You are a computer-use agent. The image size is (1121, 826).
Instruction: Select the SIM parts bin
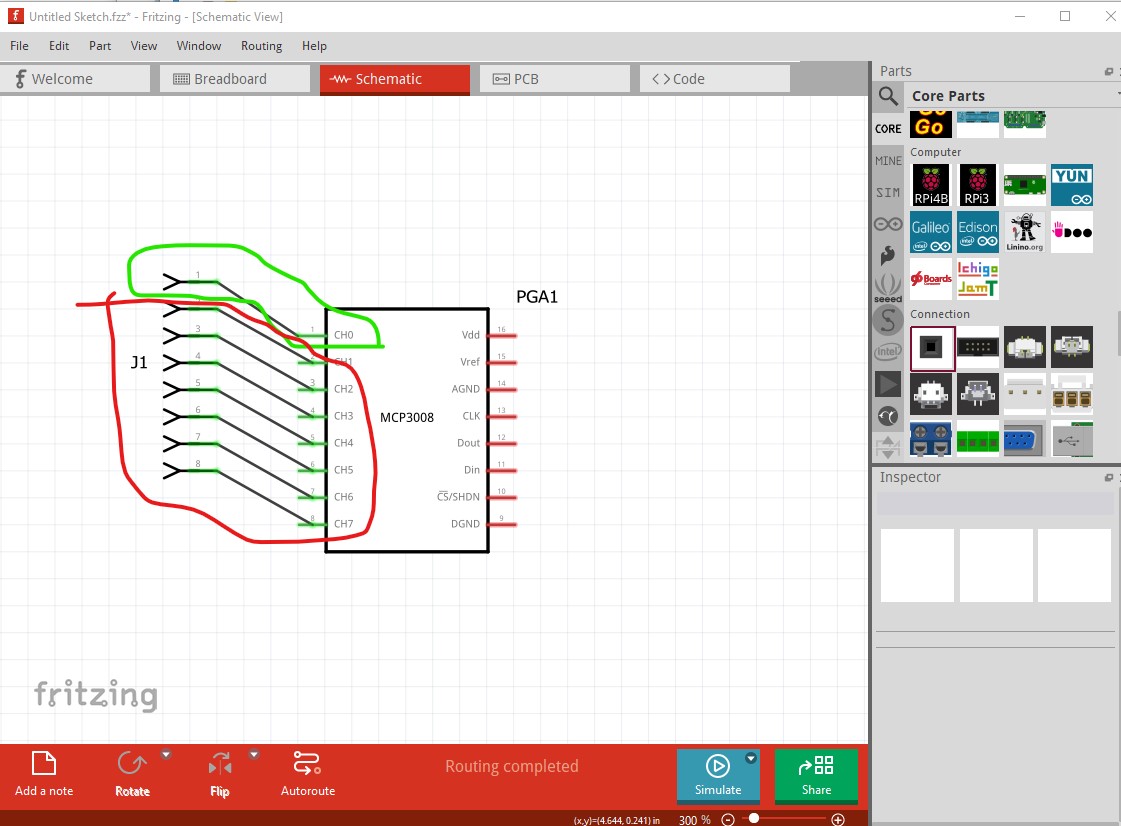tap(888, 192)
